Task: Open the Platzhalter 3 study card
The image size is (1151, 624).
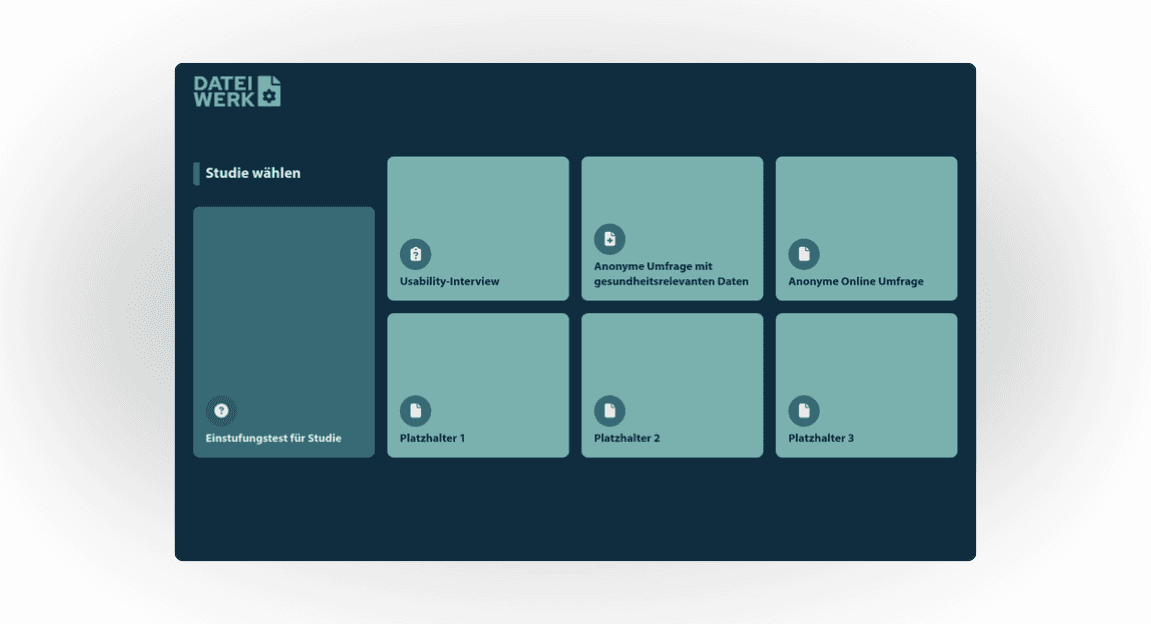Action: point(866,365)
